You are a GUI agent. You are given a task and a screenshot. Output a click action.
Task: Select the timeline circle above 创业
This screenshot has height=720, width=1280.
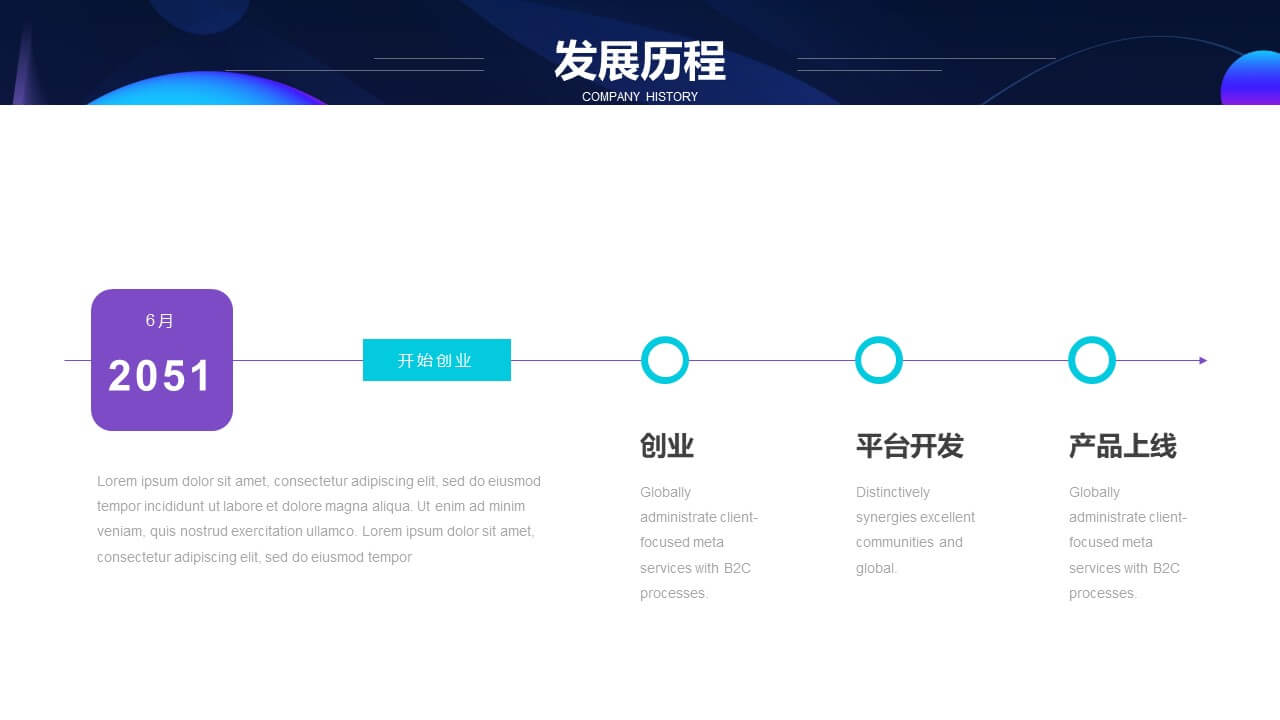(x=665, y=360)
